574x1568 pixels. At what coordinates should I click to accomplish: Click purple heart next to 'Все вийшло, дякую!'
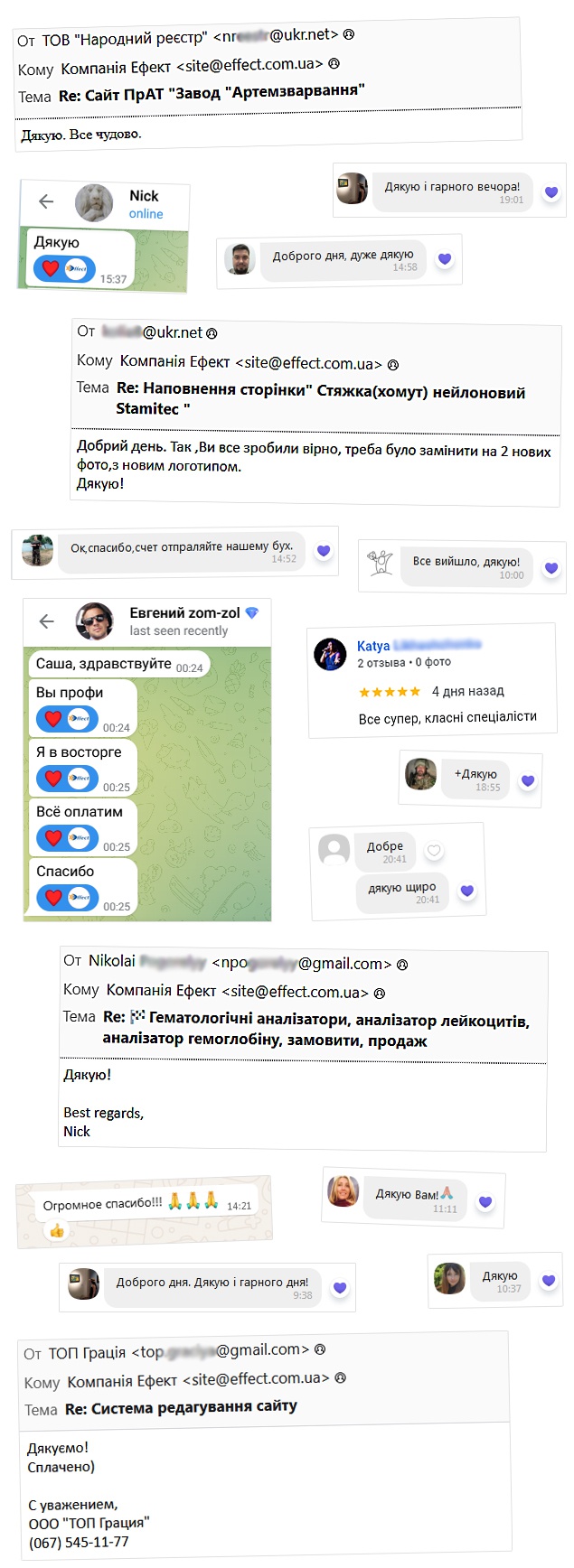(550, 568)
